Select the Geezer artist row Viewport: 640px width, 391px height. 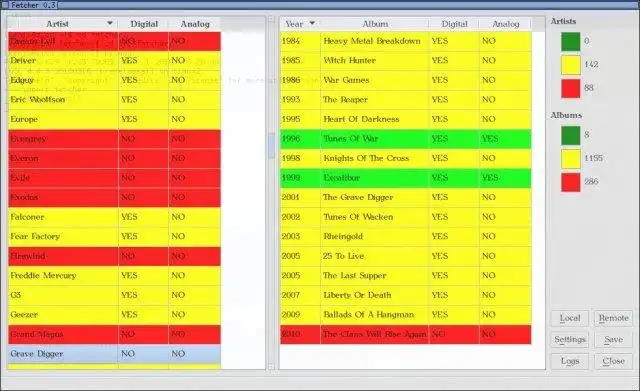[x=114, y=315]
